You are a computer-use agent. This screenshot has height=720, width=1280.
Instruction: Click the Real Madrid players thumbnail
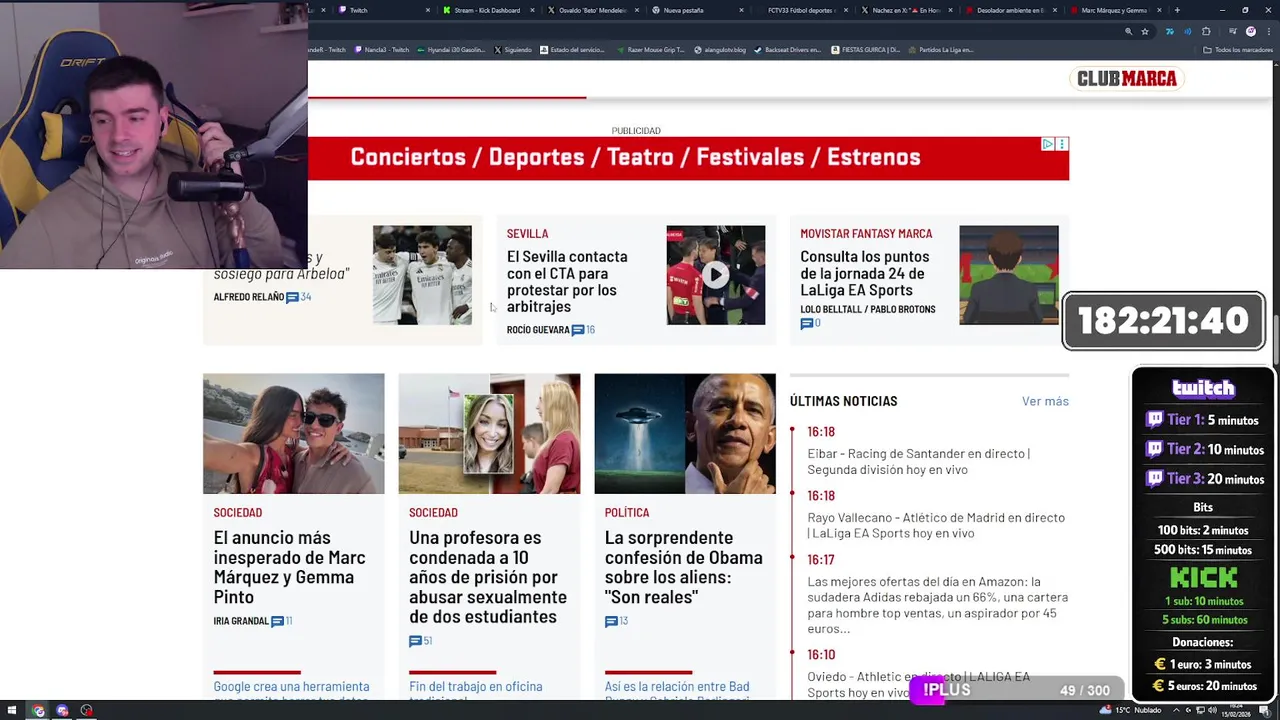pyautogui.click(x=422, y=275)
